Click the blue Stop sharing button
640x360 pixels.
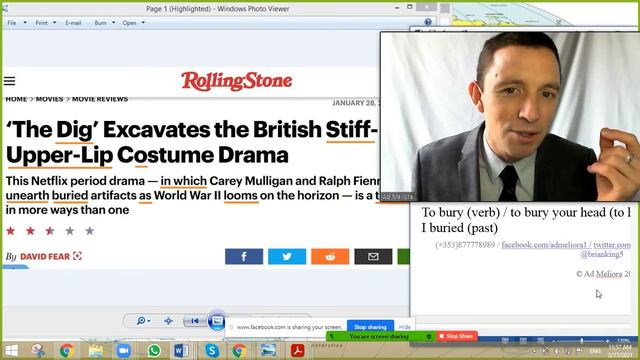point(370,327)
